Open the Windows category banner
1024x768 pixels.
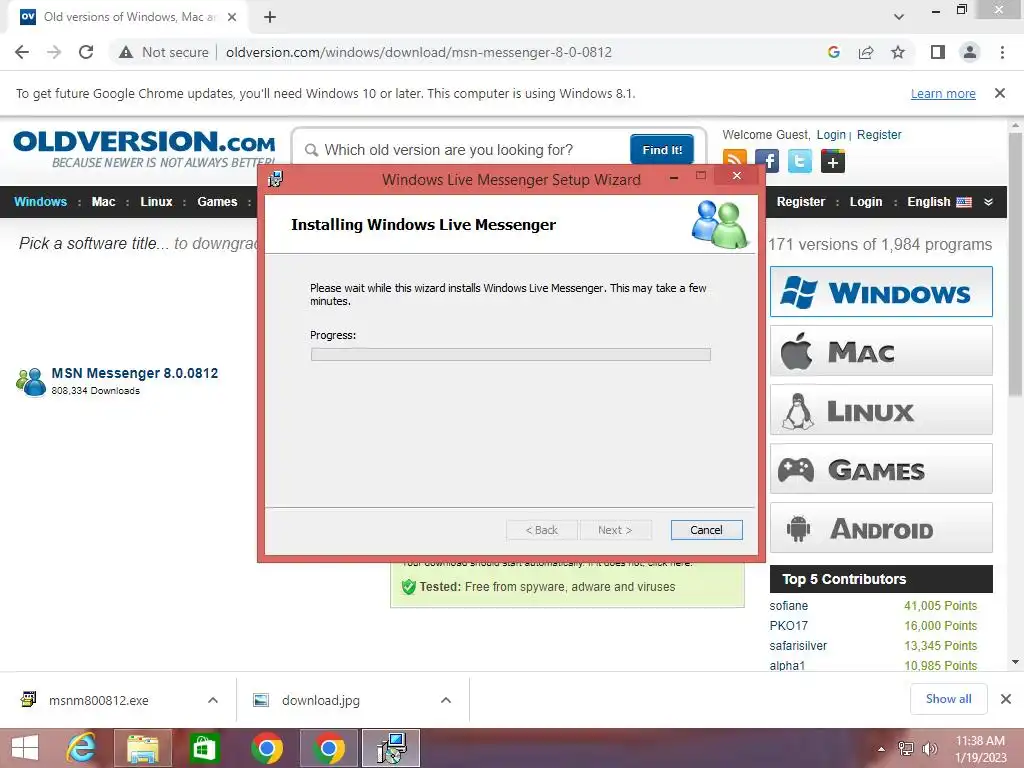[881, 292]
